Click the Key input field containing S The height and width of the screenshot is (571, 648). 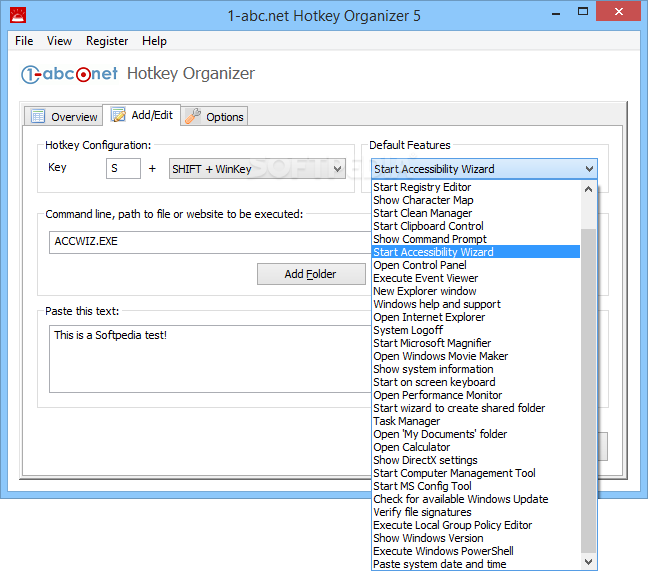[x=123, y=168]
